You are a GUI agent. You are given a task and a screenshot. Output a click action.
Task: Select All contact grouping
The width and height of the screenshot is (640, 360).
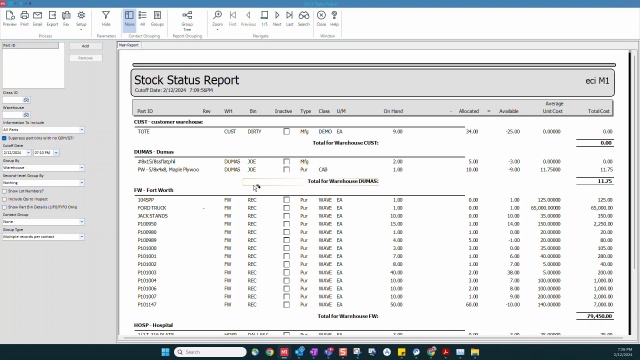tap(142, 18)
